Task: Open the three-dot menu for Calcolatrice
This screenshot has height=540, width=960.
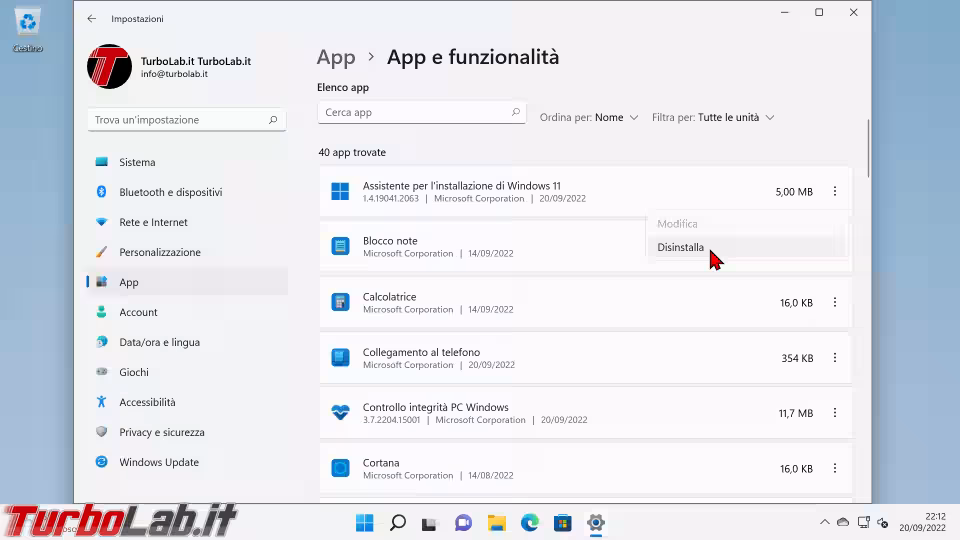Action: click(x=834, y=302)
